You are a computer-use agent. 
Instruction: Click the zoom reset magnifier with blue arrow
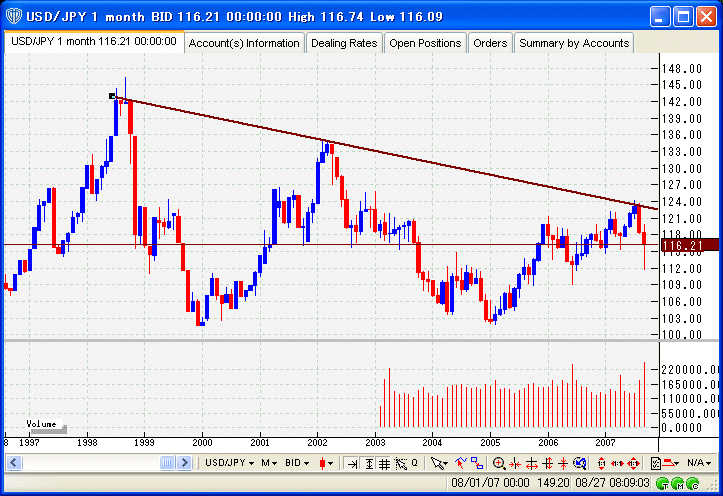[x=580, y=463]
